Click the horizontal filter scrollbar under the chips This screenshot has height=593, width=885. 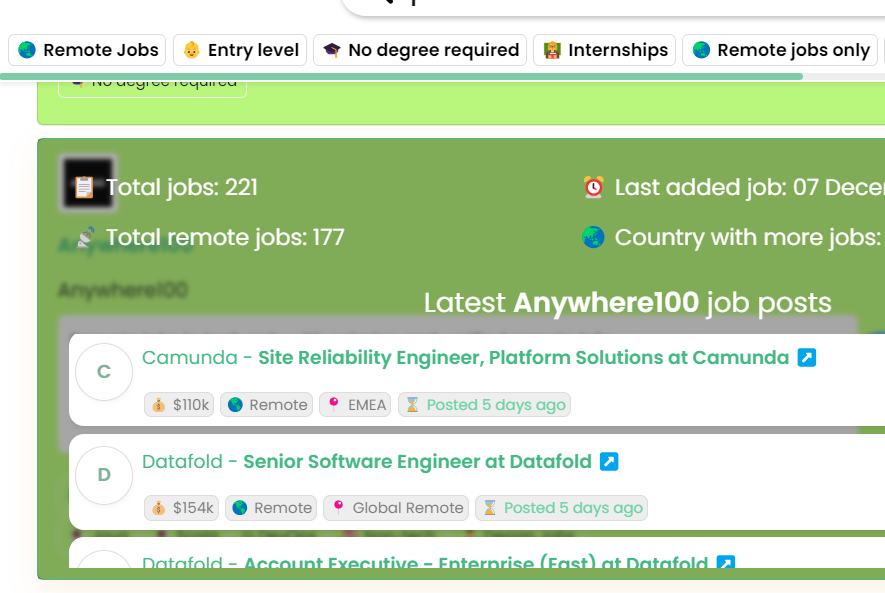click(x=401, y=77)
